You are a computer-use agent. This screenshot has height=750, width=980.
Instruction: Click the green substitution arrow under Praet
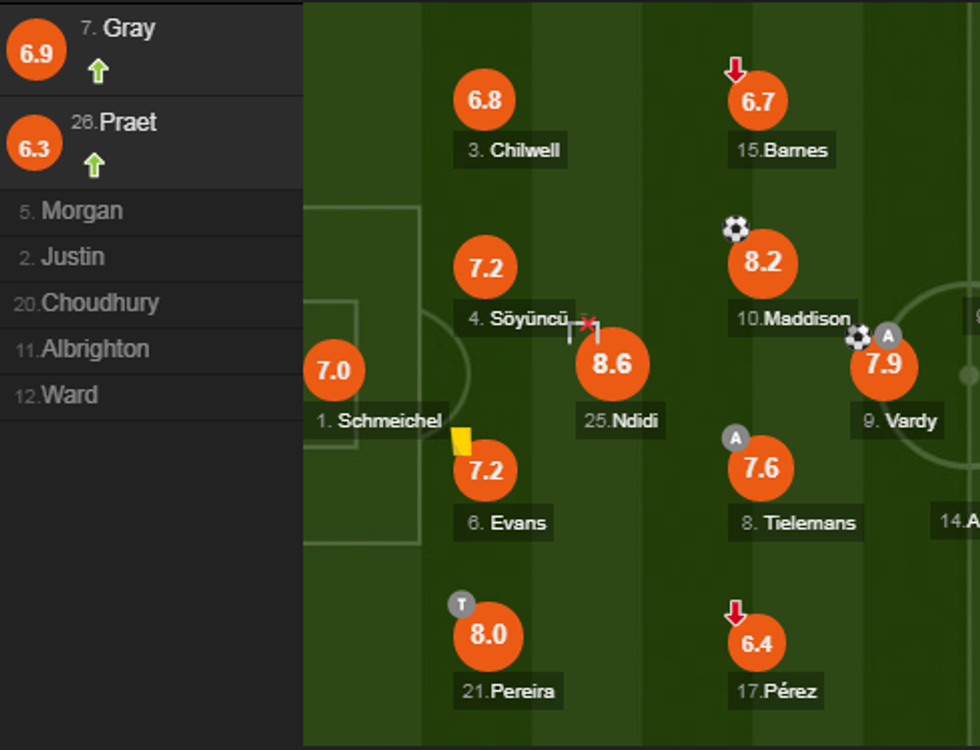94,164
